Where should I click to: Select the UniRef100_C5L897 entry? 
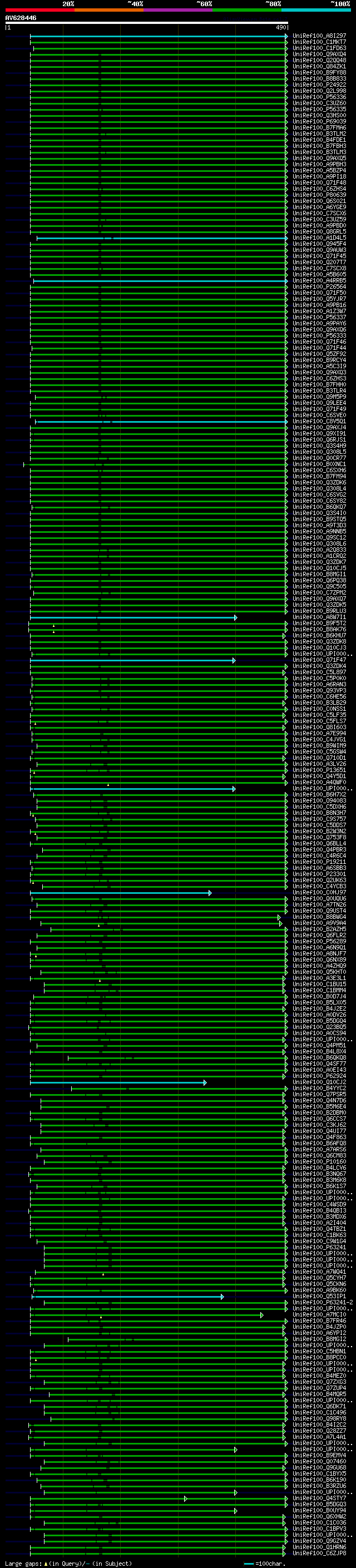(319, 671)
